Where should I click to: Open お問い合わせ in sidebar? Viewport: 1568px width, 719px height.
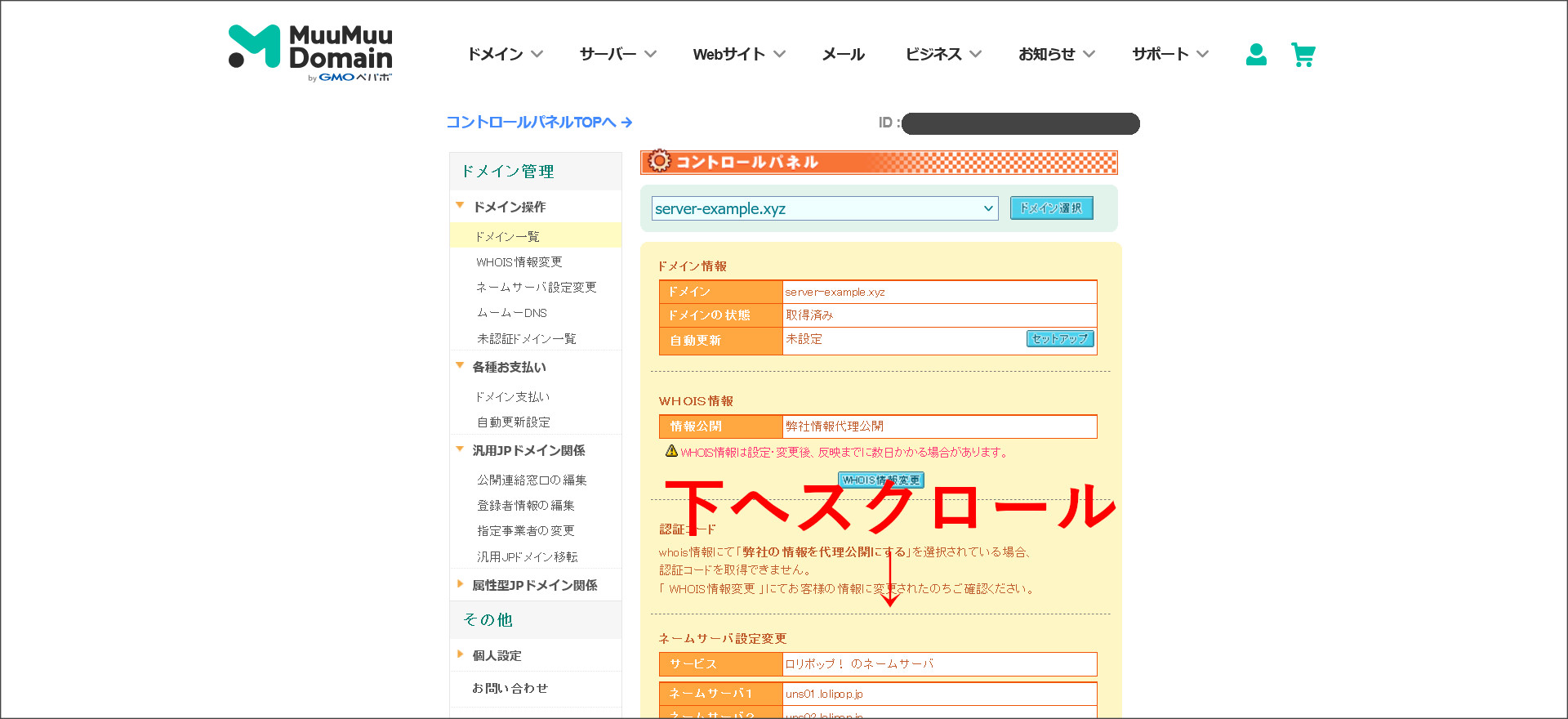click(510, 688)
